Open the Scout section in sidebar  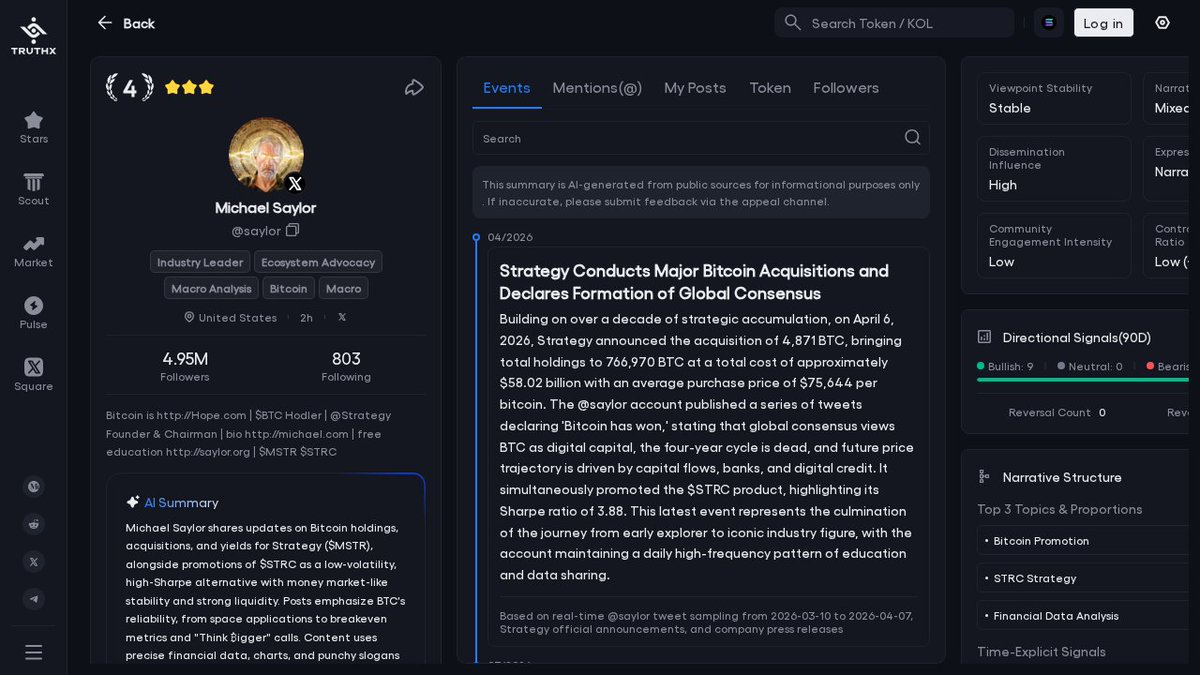click(33, 189)
